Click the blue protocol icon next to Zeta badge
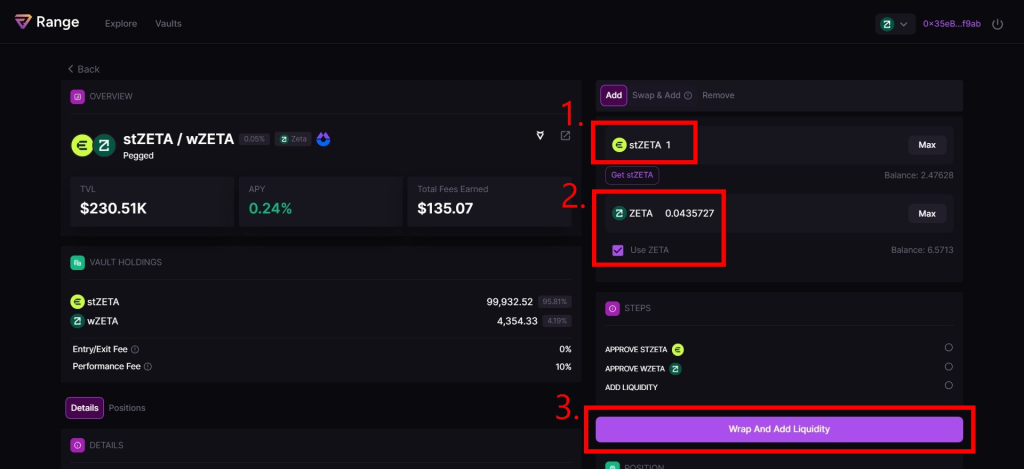This screenshot has width=1024, height=469. pos(323,139)
